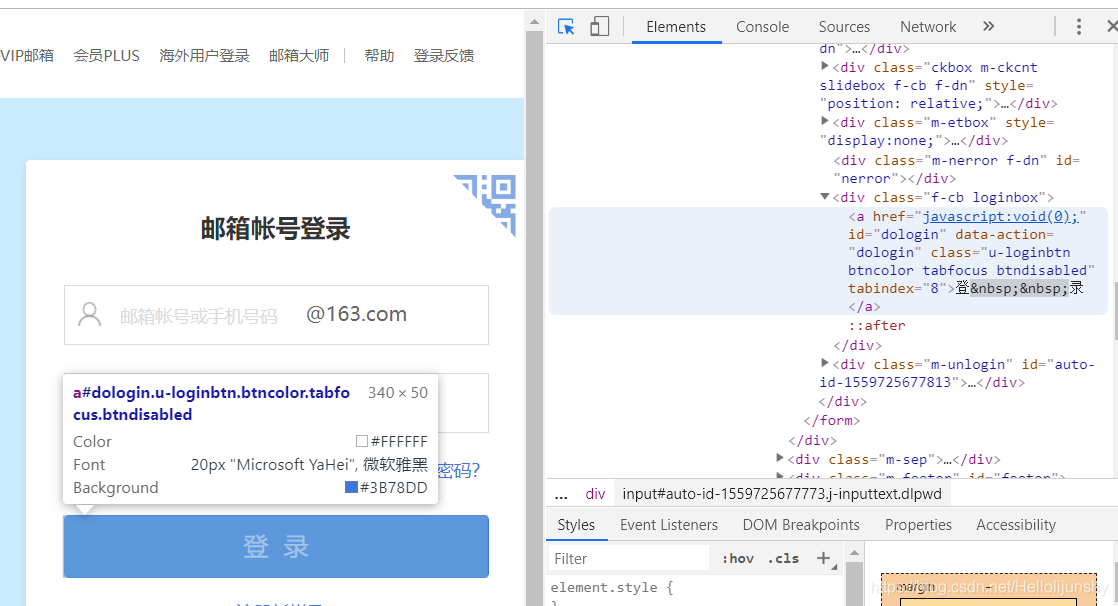The height and width of the screenshot is (606, 1118).
Task: Toggle the .cls class editor
Action: [x=783, y=558]
